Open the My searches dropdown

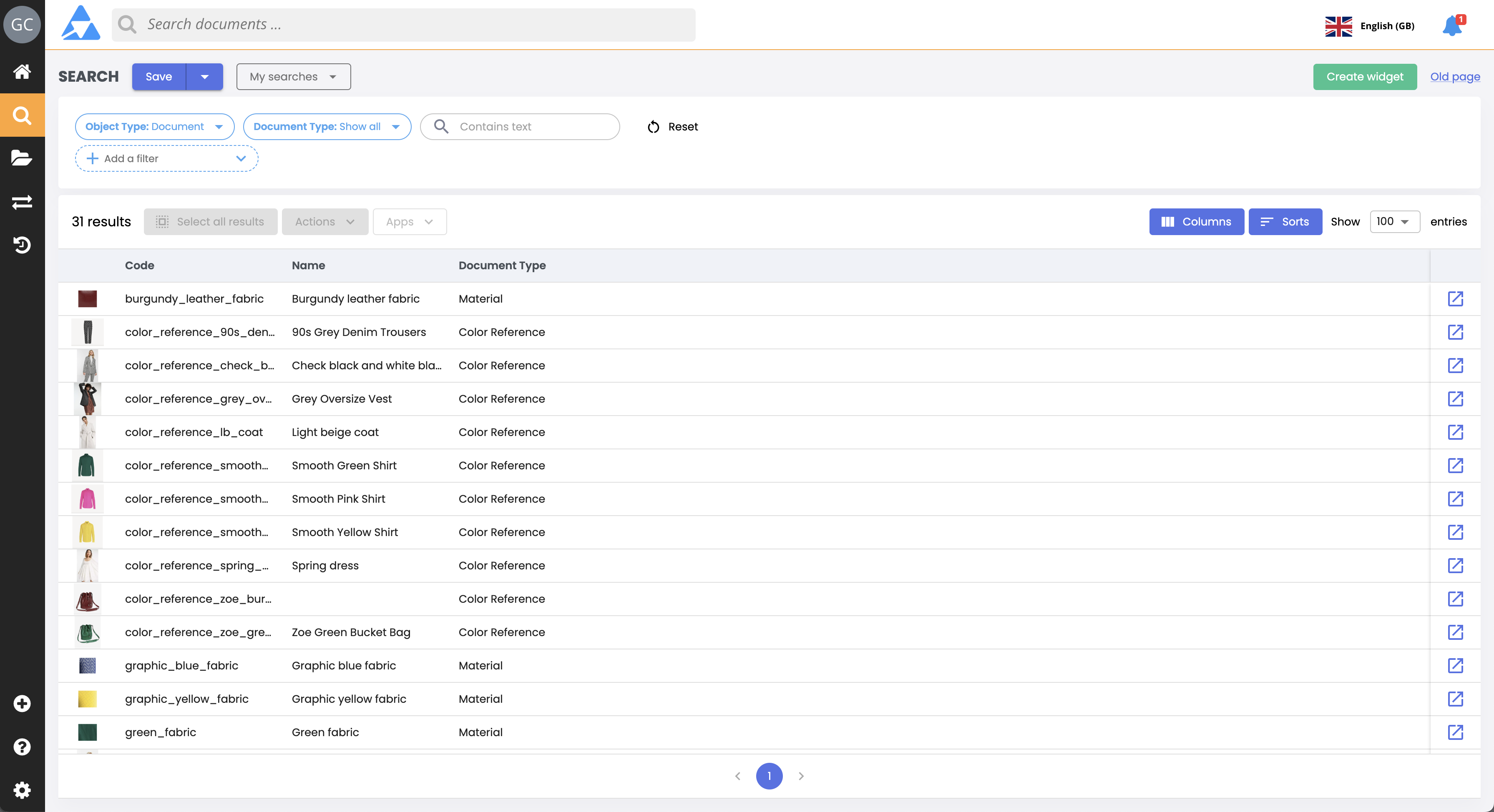point(294,77)
